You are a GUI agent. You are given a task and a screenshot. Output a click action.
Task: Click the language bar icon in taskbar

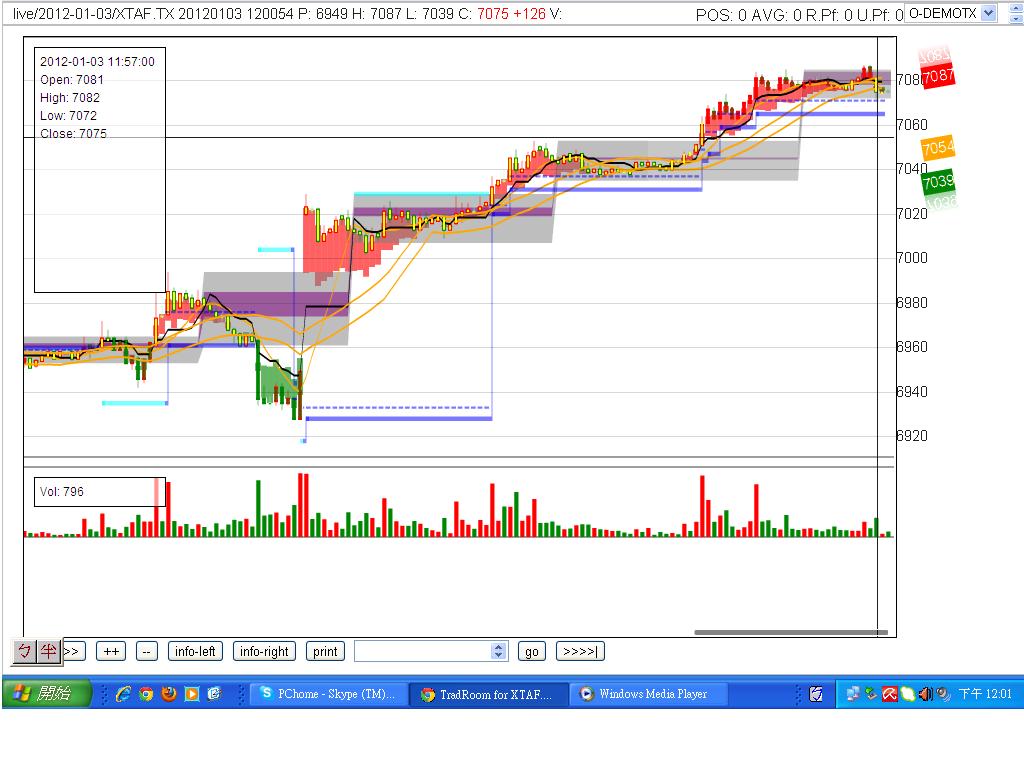pos(816,694)
